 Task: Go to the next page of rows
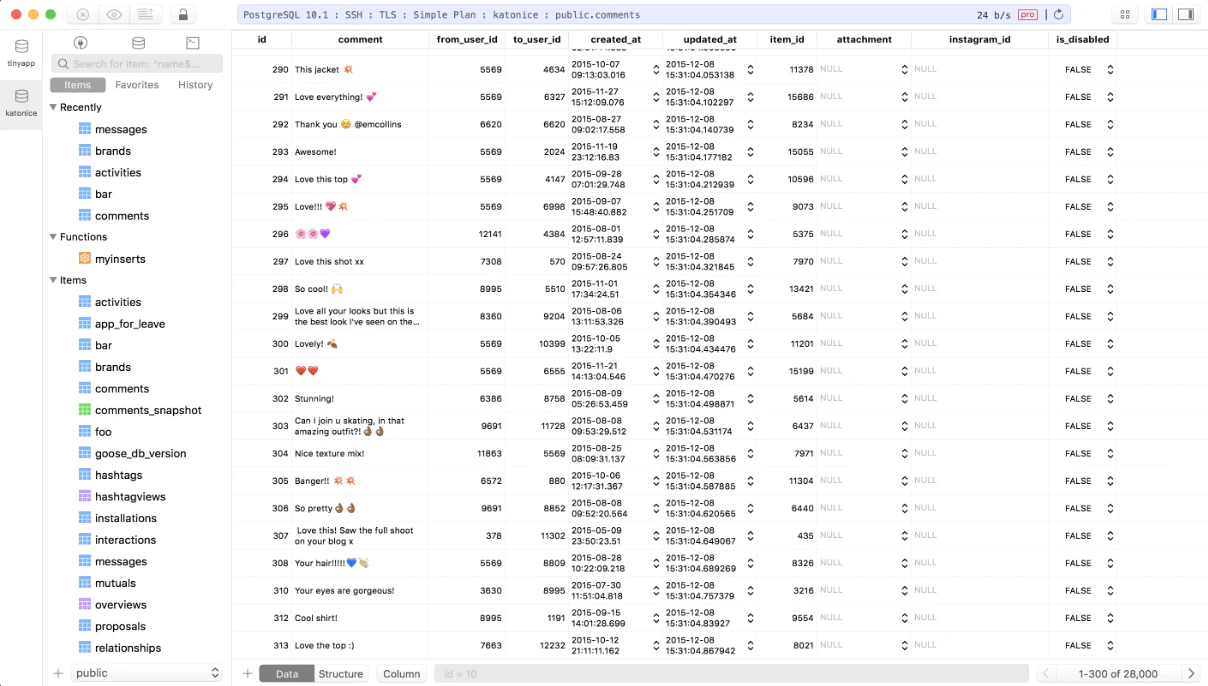coord(1190,674)
